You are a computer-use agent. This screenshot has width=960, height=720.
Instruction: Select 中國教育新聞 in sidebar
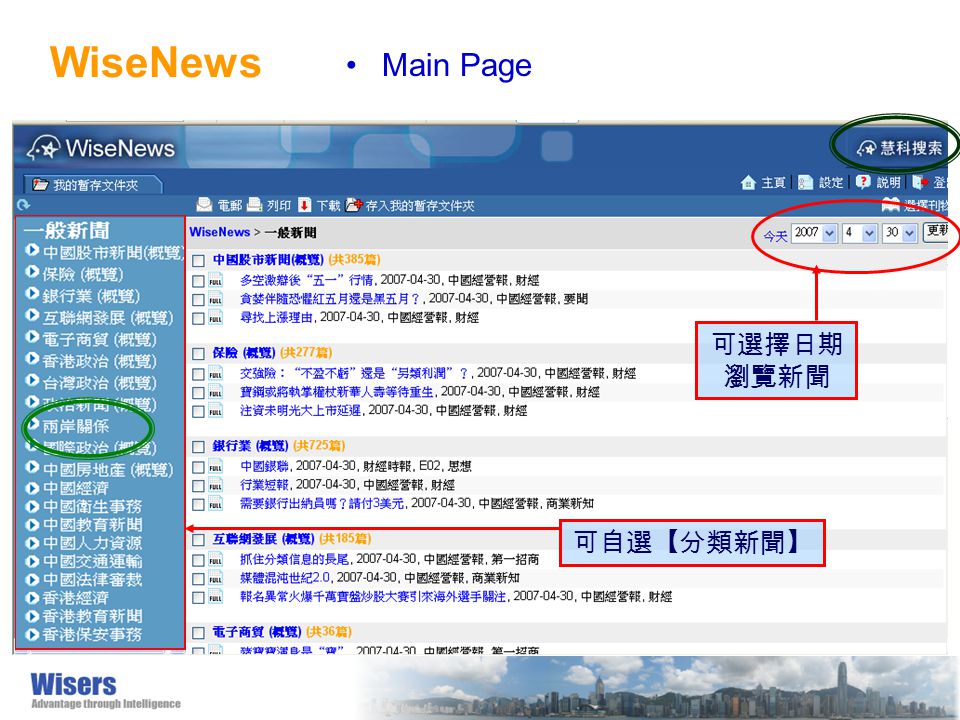[92, 525]
